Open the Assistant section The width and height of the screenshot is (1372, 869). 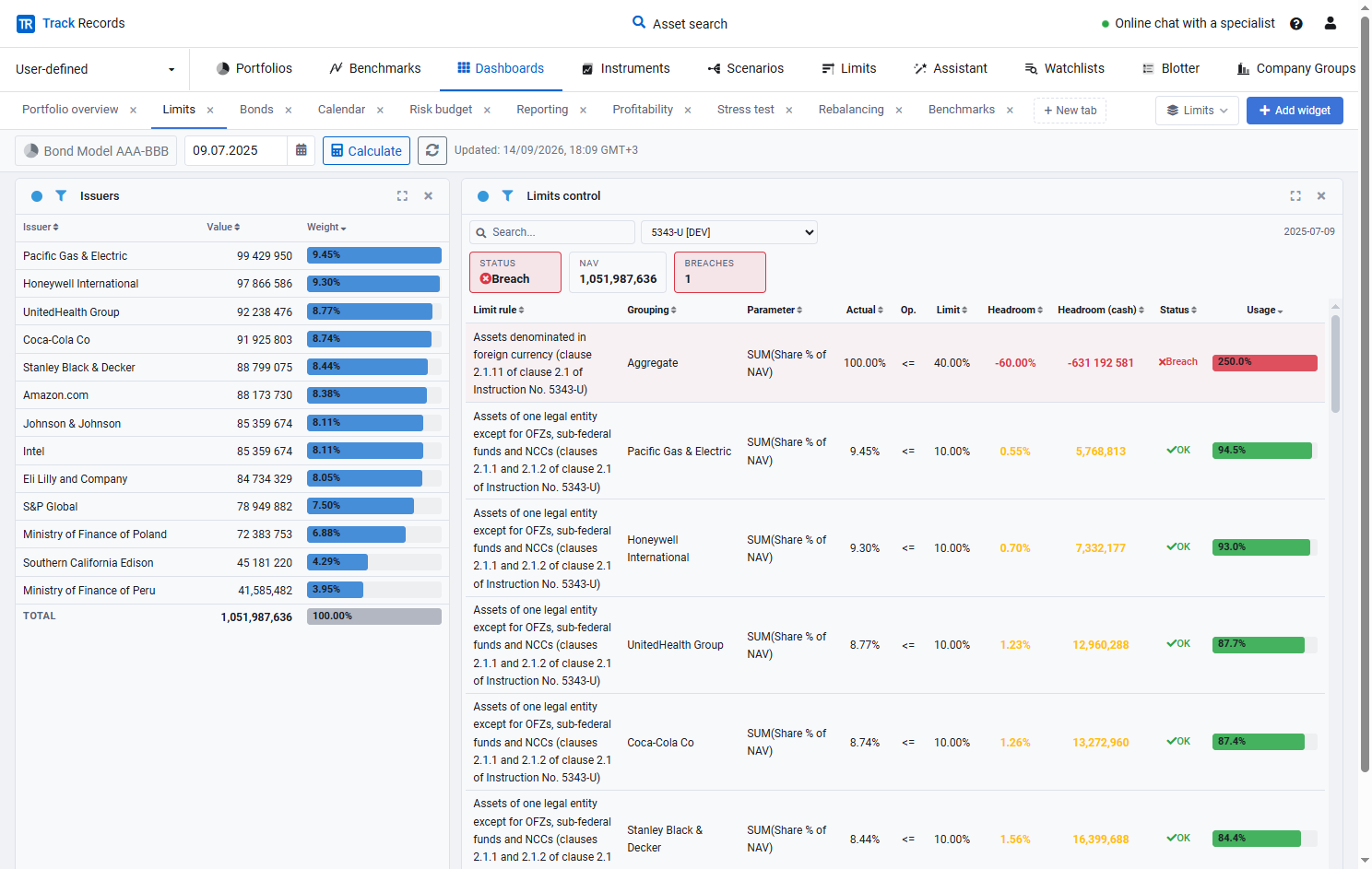[950, 68]
